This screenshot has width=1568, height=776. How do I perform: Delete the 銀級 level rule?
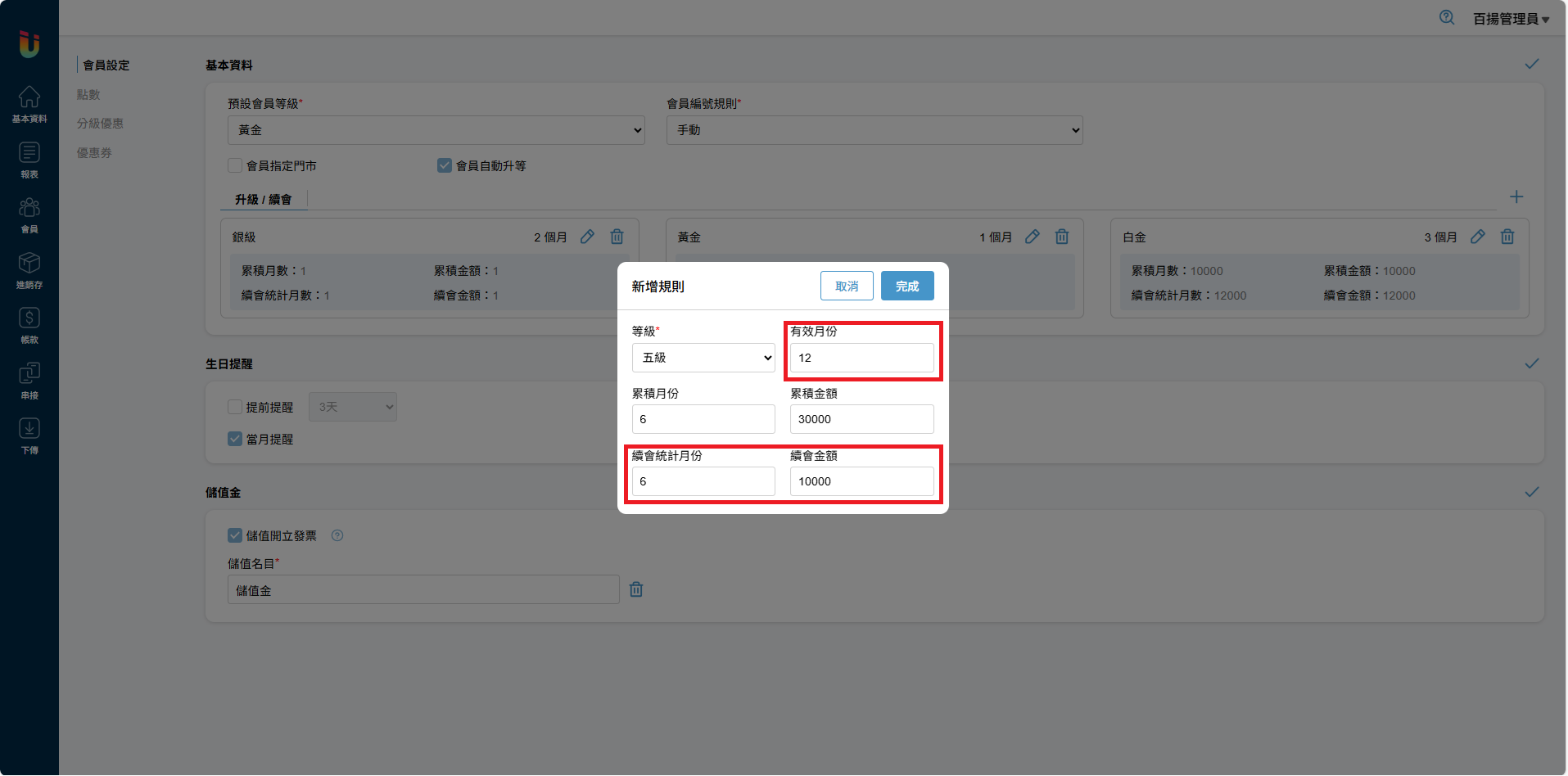[617, 237]
